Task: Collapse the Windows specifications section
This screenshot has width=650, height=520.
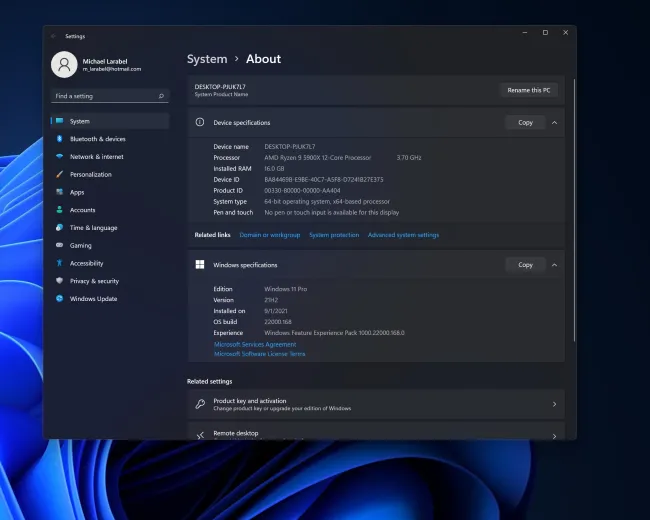Action: coord(554,265)
